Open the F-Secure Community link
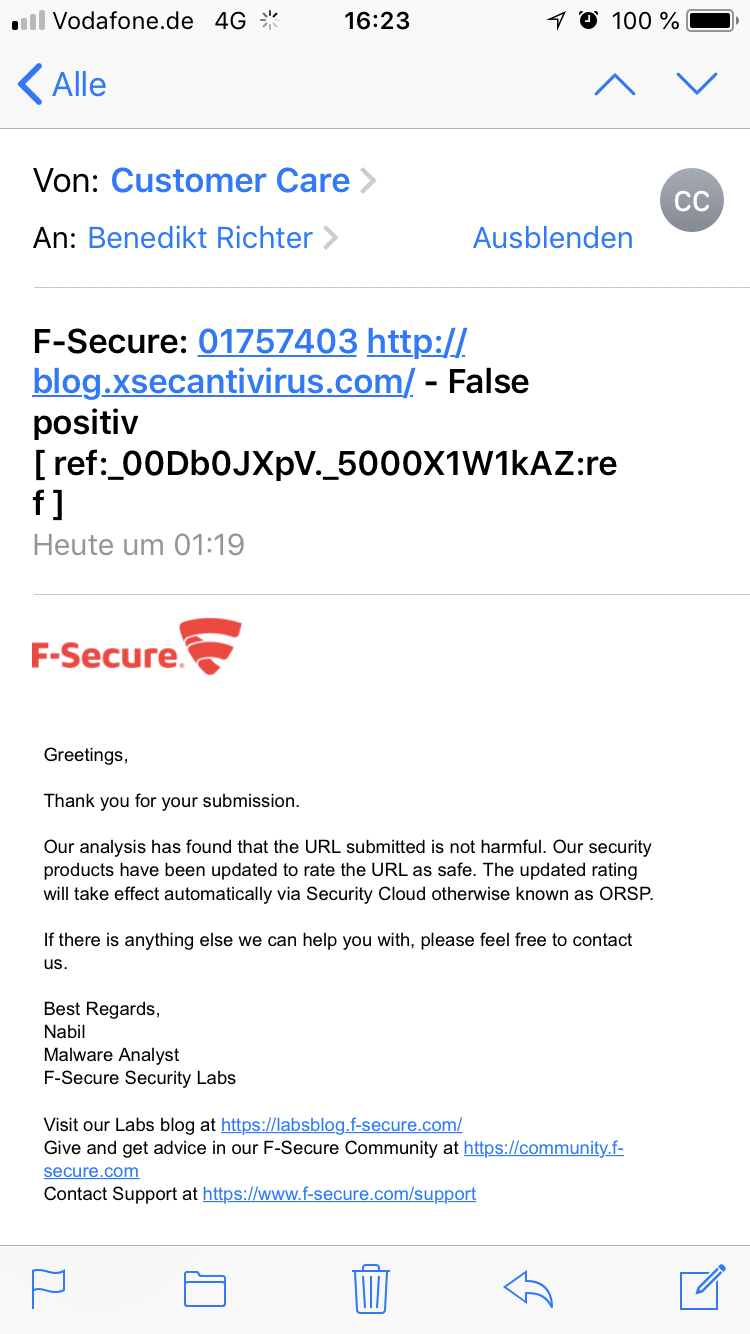The image size is (750, 1334). (543, 1148)
